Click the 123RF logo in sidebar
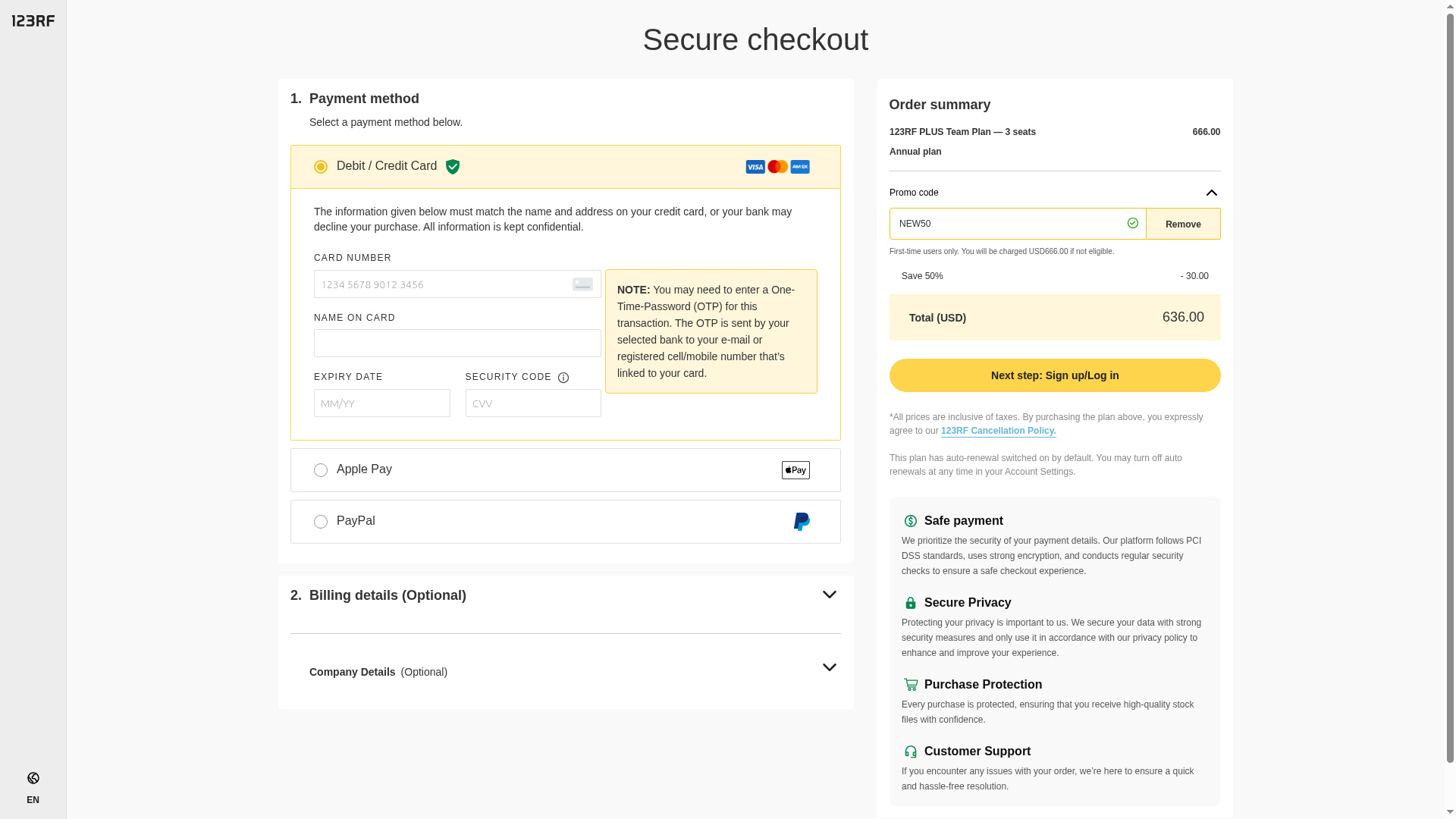This screenshot has height=819, width=1456. (33, 20)
